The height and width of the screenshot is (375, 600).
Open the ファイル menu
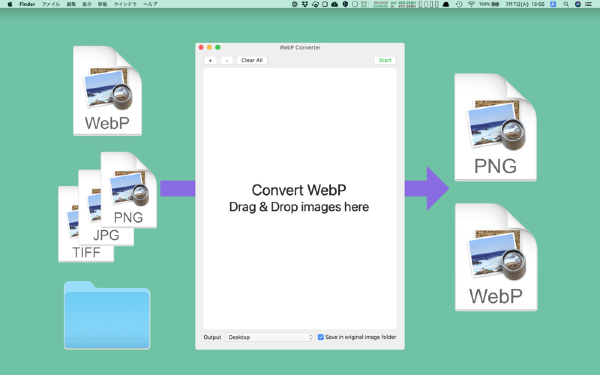[51, 4]
